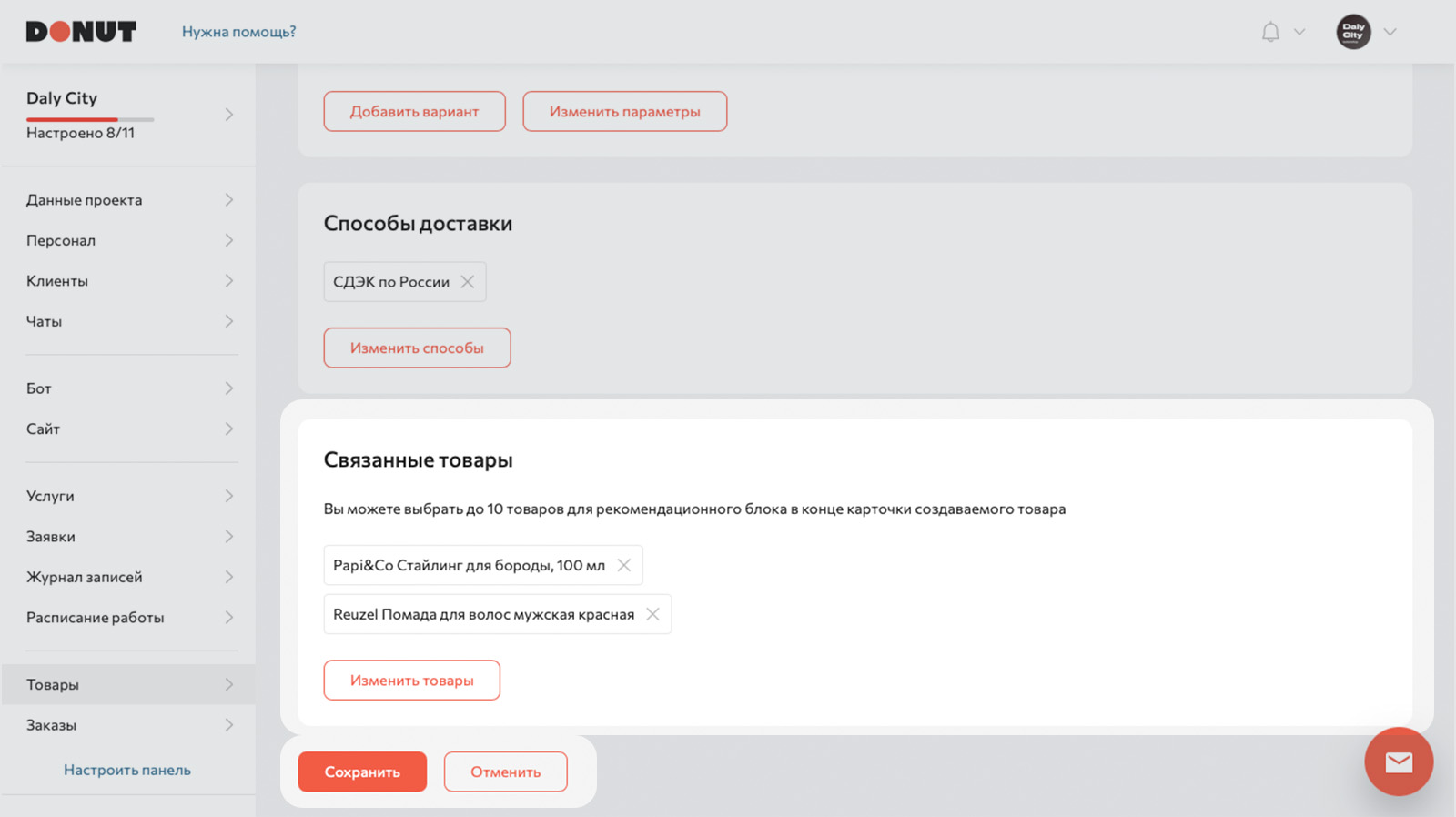Click the Изменить товары button
The image size is (1456, 817).
point(411,681)
